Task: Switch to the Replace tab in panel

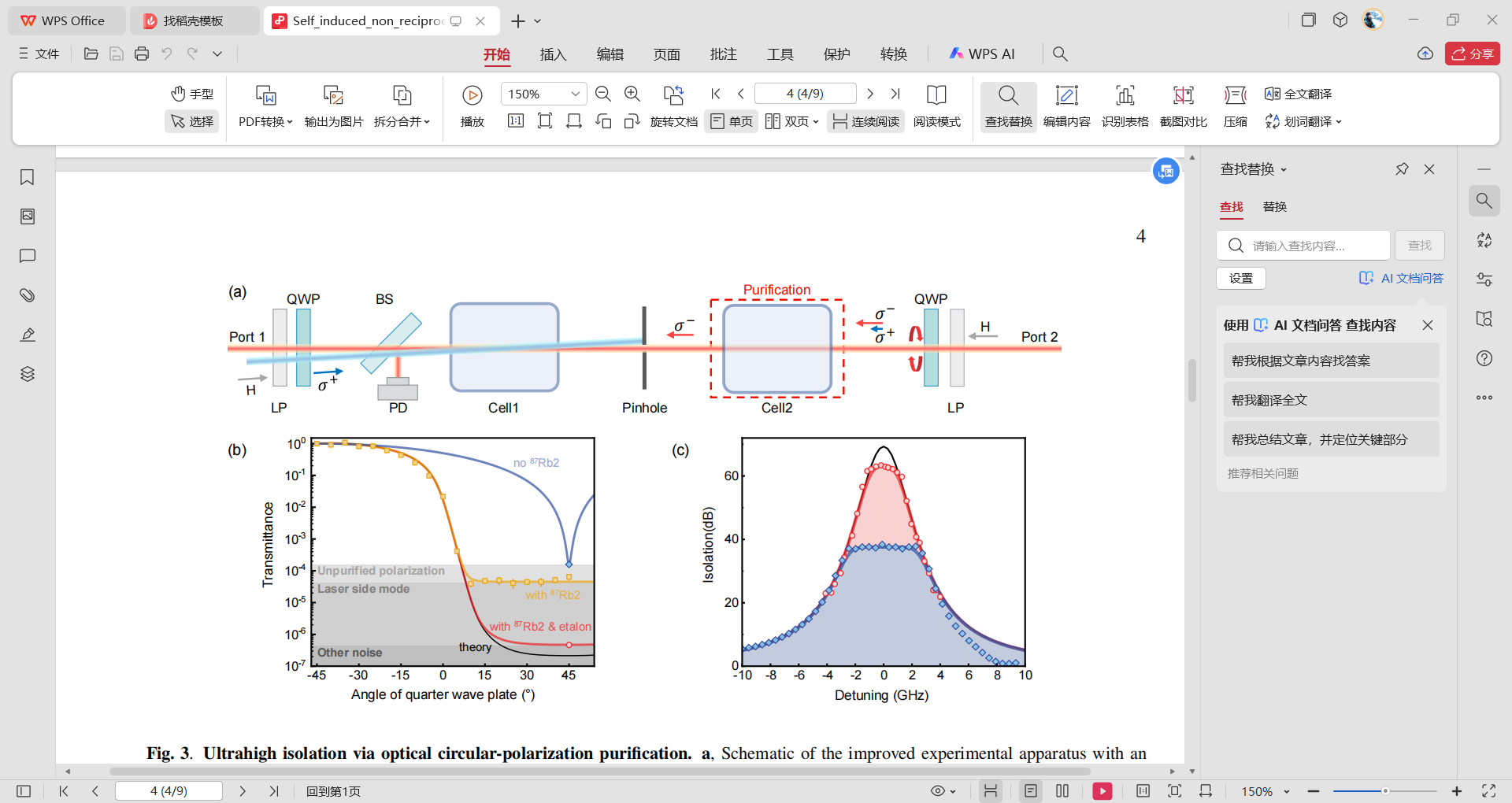Action: pyautogui.click(x=1274, y=206)
